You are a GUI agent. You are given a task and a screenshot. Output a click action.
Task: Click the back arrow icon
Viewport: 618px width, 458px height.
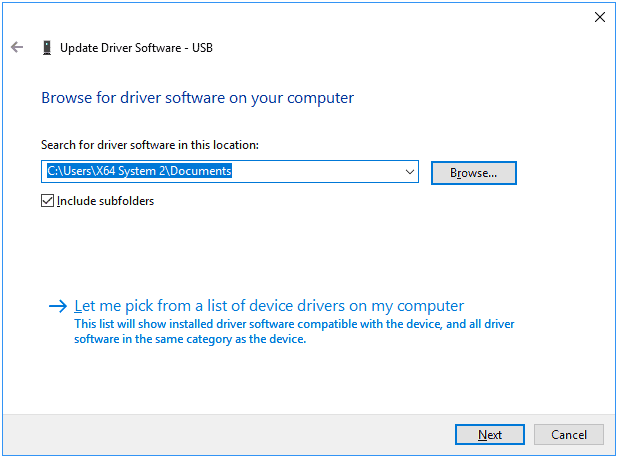pos(17,47)
